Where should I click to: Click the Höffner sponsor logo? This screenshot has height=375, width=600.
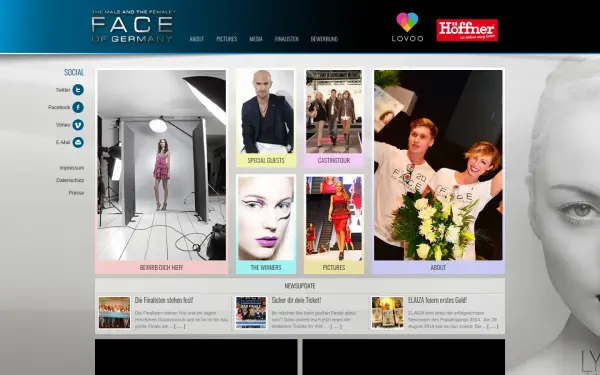[467, 30]
